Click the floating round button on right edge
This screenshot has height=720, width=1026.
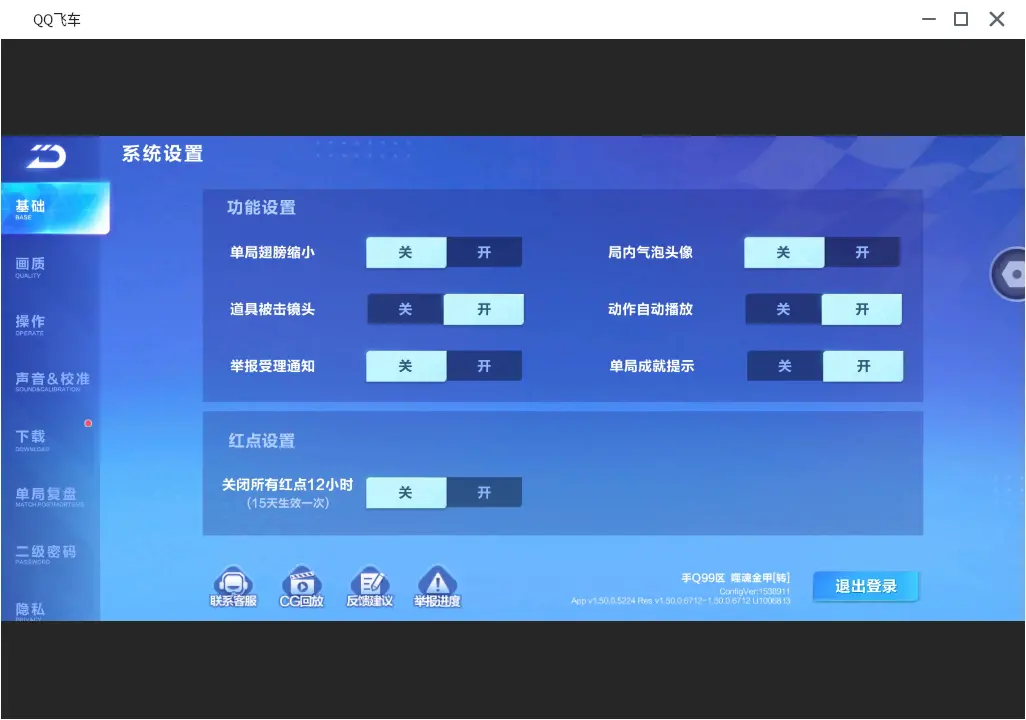click(x=1008, y=274)
